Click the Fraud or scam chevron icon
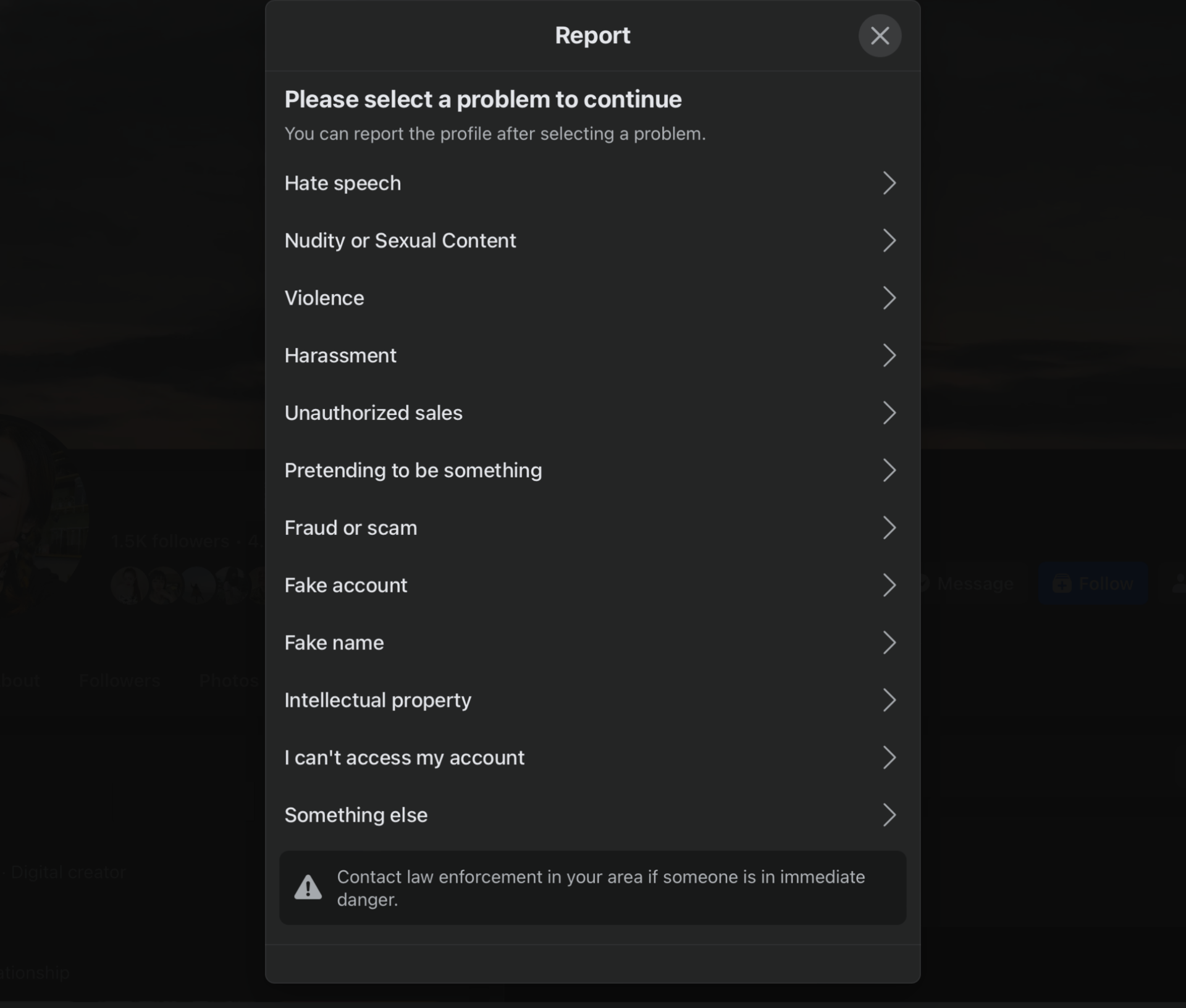Viewport: 1186px width, 1008px height. click(889, 528)
